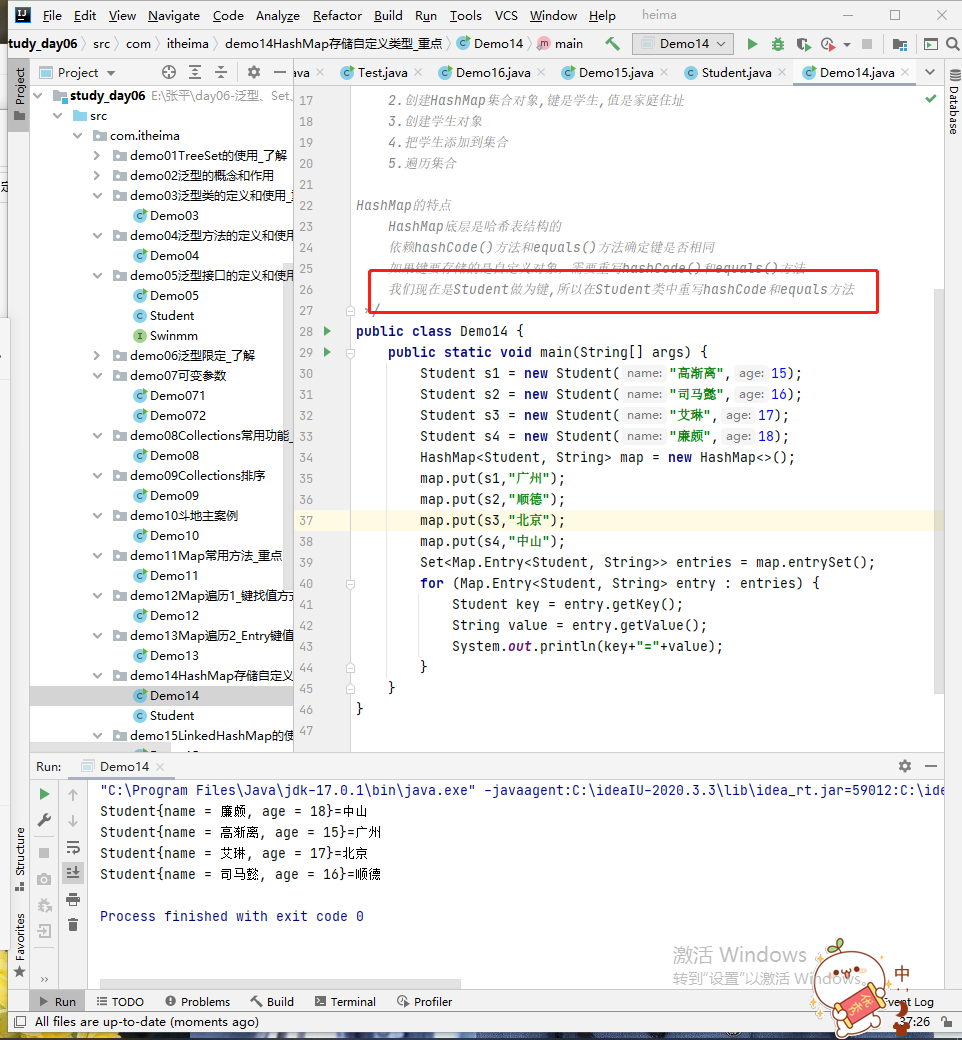Open the Project panel settings gear
962x1040 pixels.
click(x=253, y=72)
